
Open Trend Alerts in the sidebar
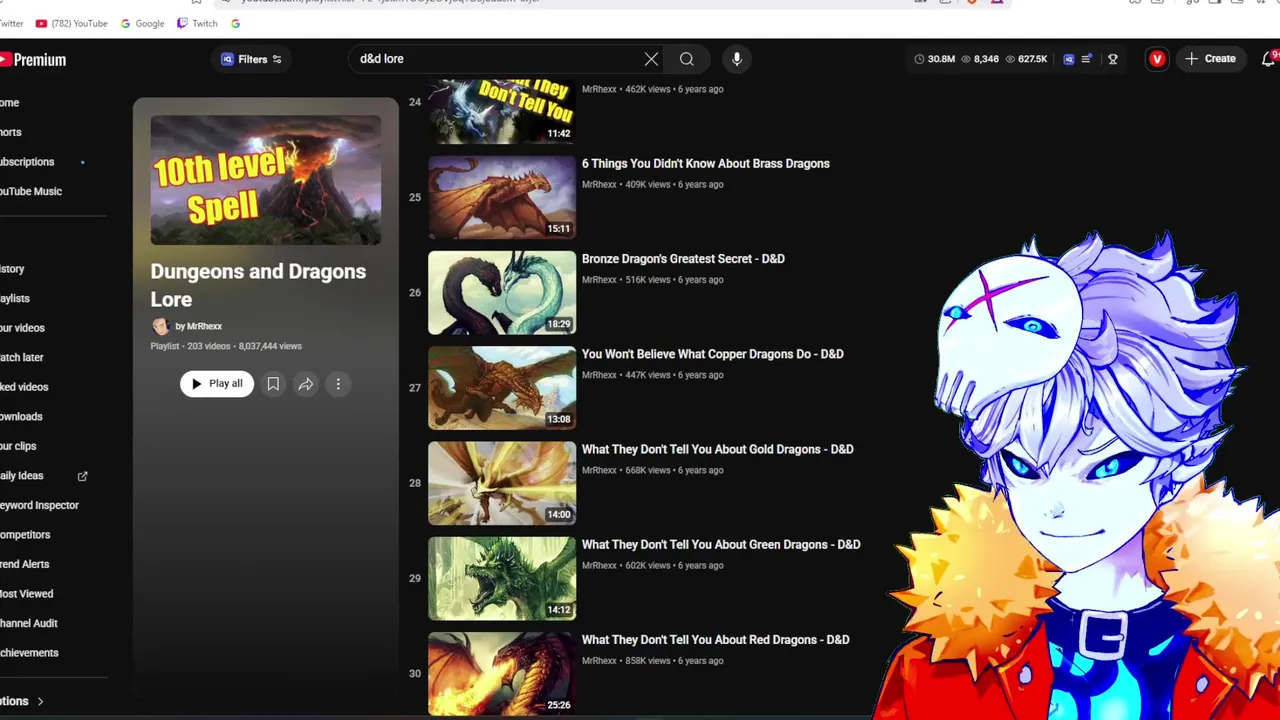point(24,564)
